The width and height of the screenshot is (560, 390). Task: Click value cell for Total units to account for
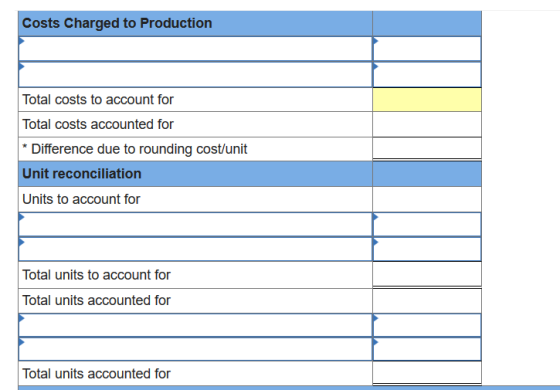point(427,275)
